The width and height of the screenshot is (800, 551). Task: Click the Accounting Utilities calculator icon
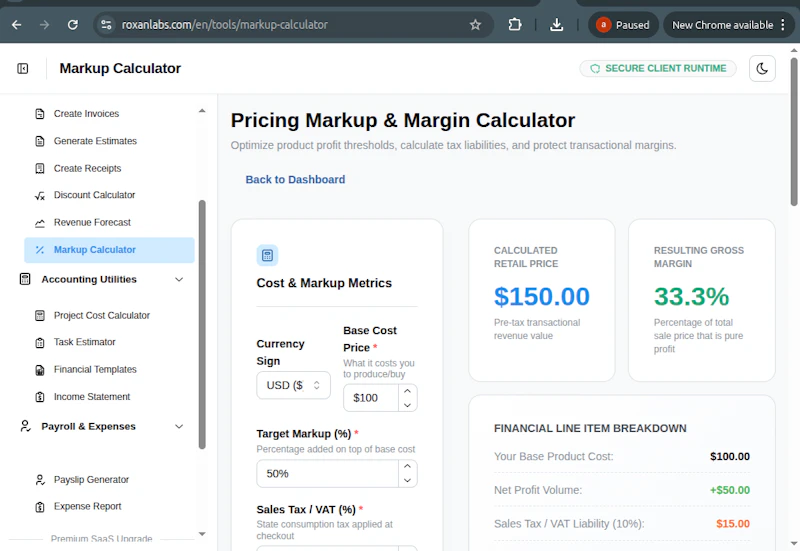point(25,279)
